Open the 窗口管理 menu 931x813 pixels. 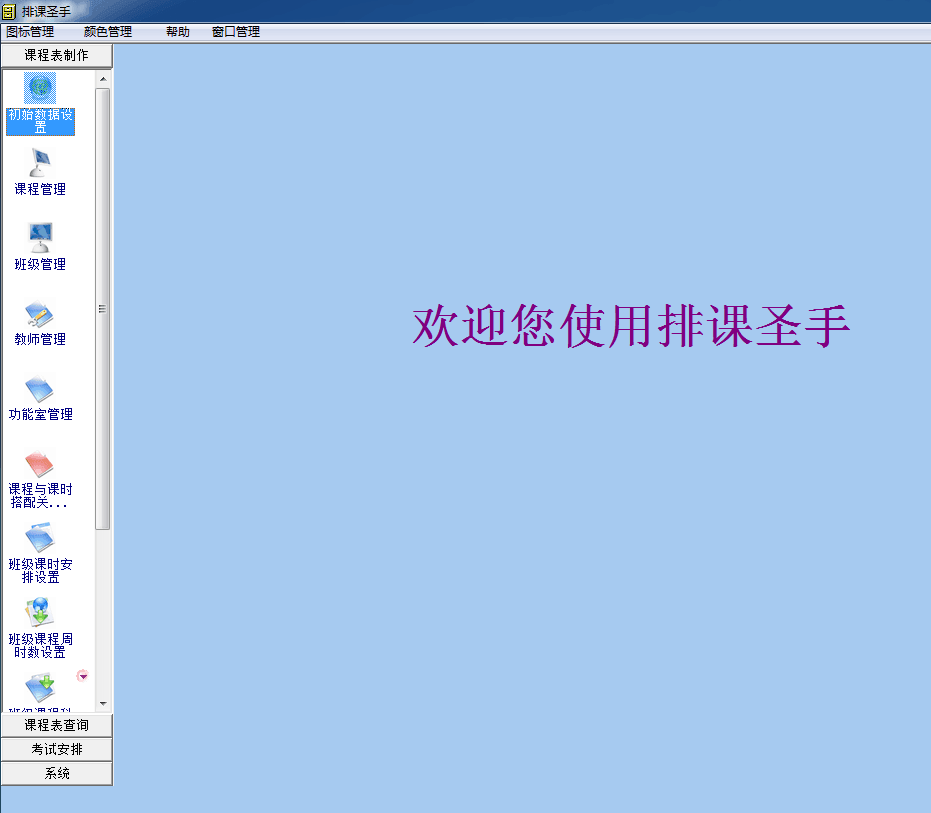[x=236, y=32]
